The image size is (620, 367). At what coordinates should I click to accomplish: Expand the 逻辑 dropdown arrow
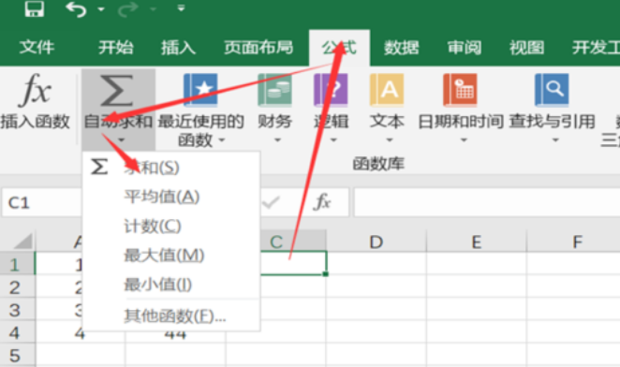[333, 140]
